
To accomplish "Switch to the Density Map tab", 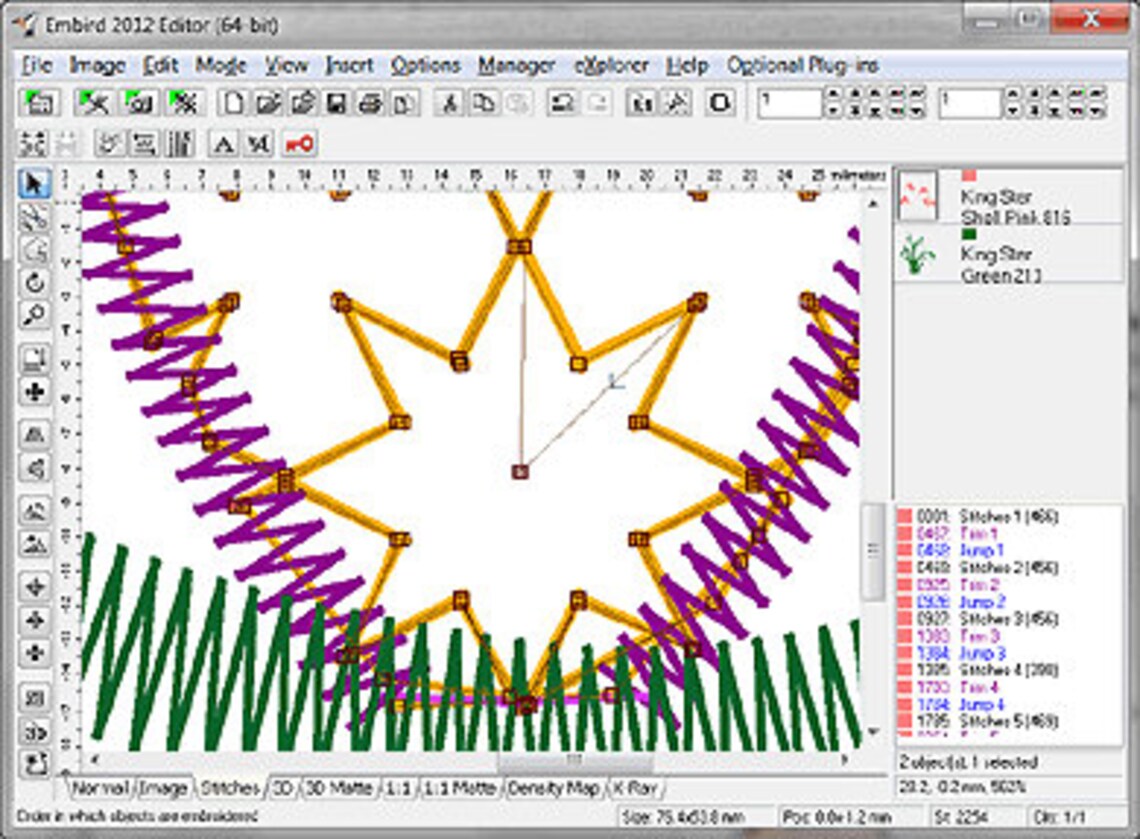I will coord(554,788).
